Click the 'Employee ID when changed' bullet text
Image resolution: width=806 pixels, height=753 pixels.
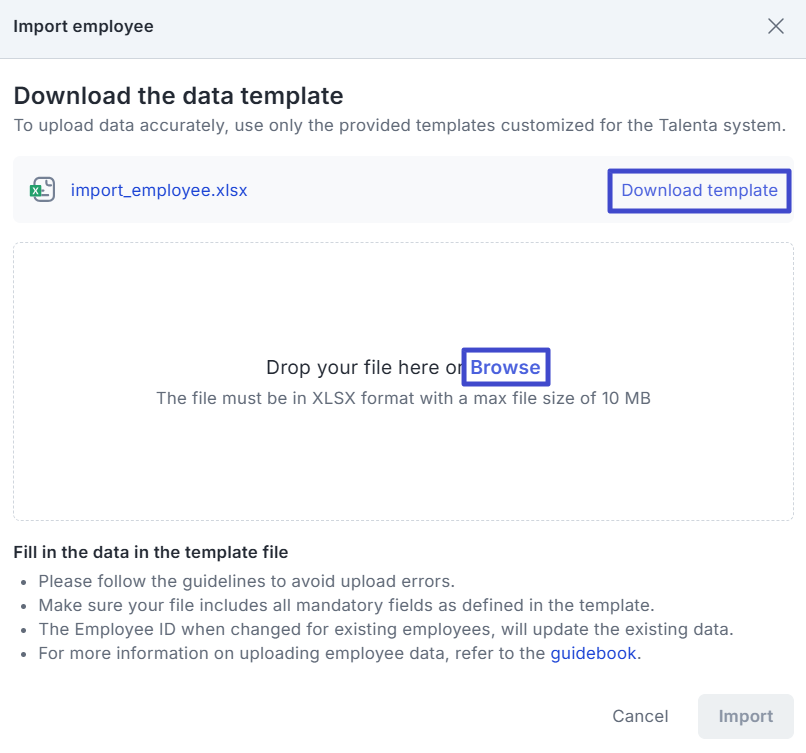coord(386,629)
